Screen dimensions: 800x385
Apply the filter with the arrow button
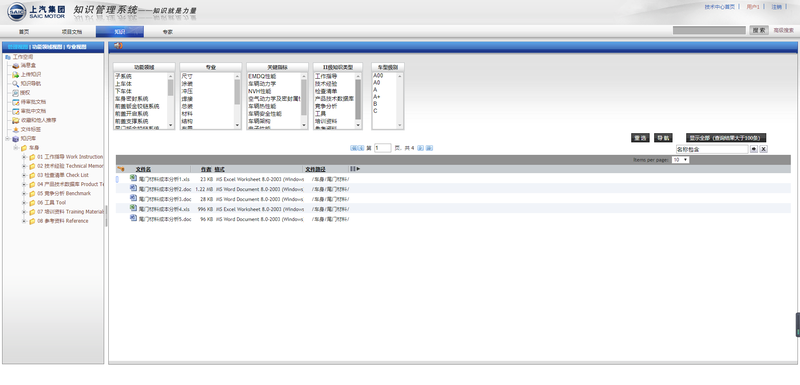(755, 149)
